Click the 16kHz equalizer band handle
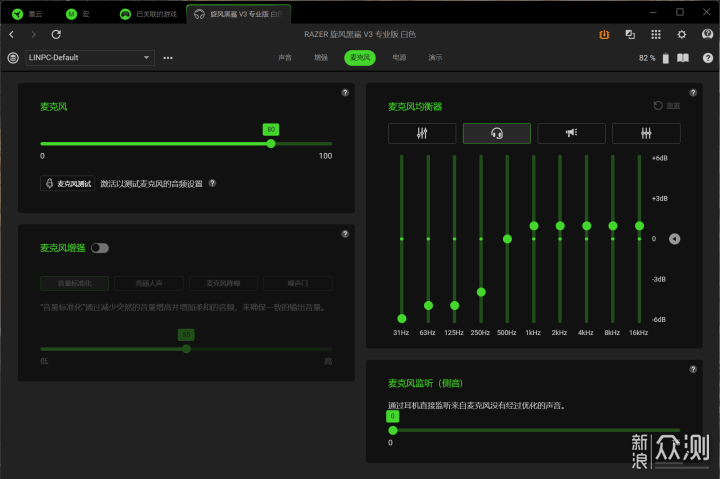 tap(639, 225)
